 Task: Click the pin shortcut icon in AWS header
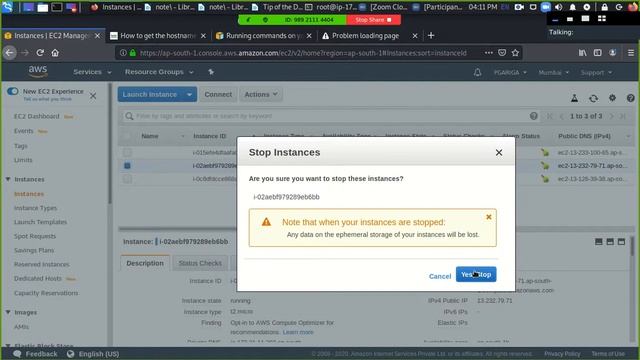tap(211, 72)
